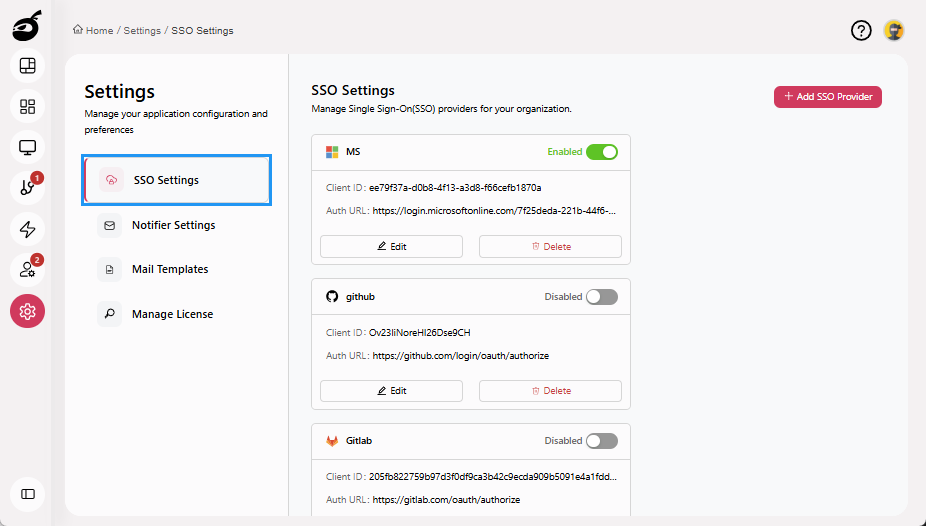
Task: Click MS Client ID ee79f37a-d0b8-4f13-a3d8-f66cefb1870a
Action: pos(455,188)
